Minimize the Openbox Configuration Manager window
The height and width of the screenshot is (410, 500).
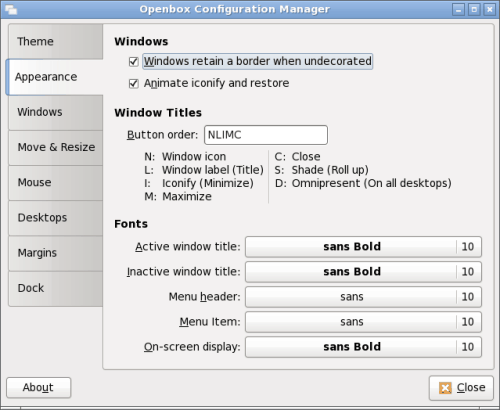pos(458,9)
